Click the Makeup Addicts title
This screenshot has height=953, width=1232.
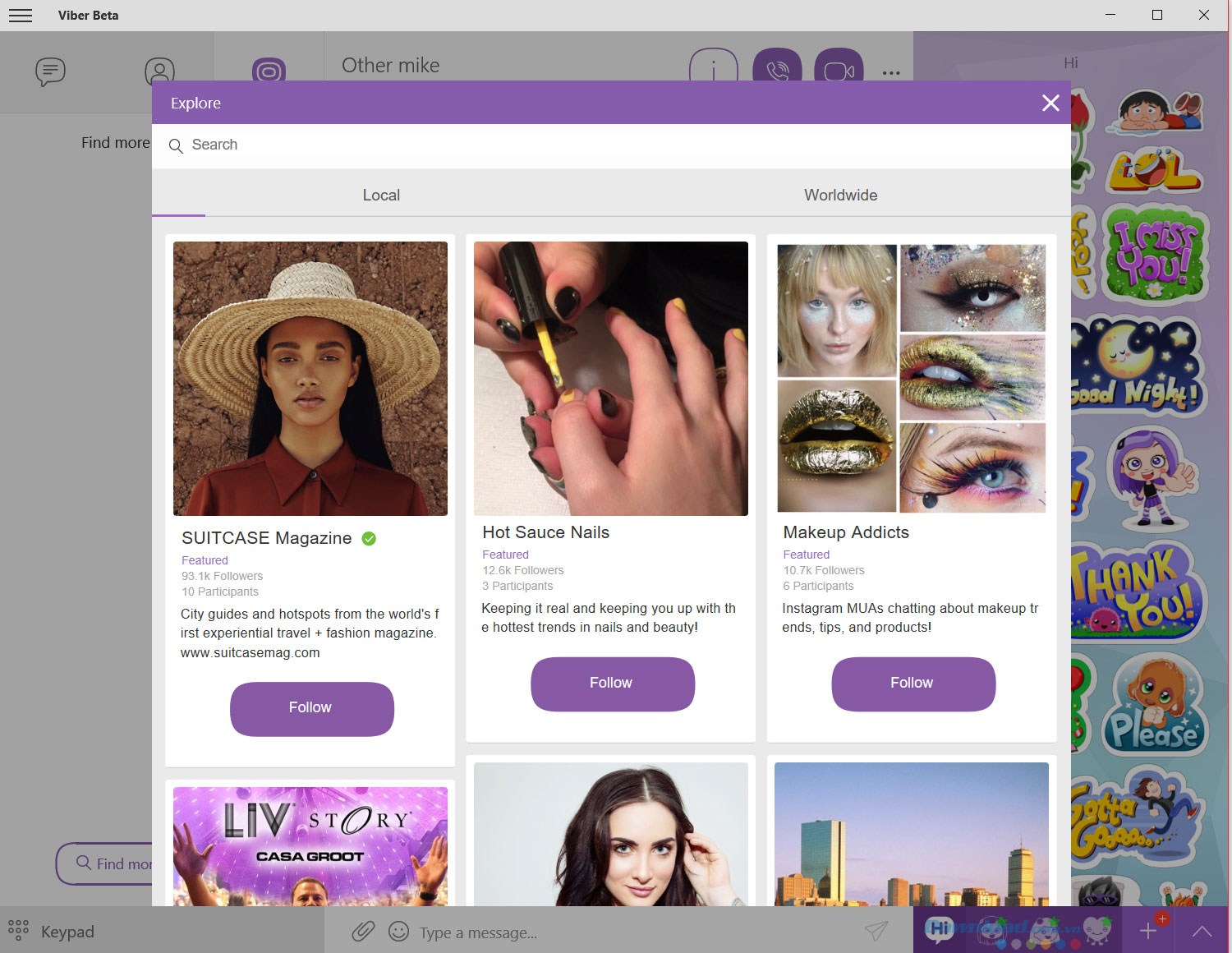(846, 532)
